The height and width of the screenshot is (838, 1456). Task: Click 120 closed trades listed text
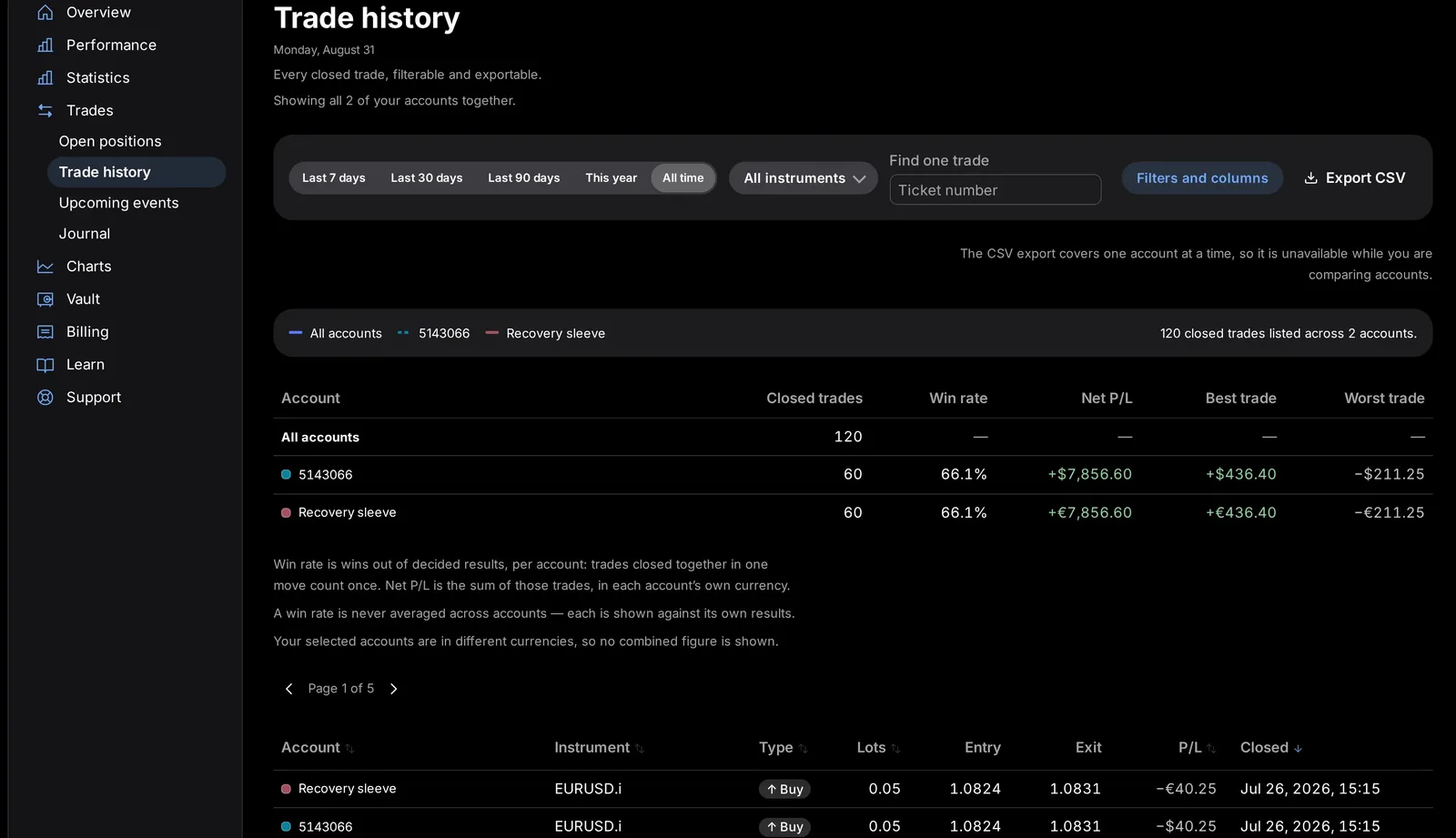point(1289,334)
